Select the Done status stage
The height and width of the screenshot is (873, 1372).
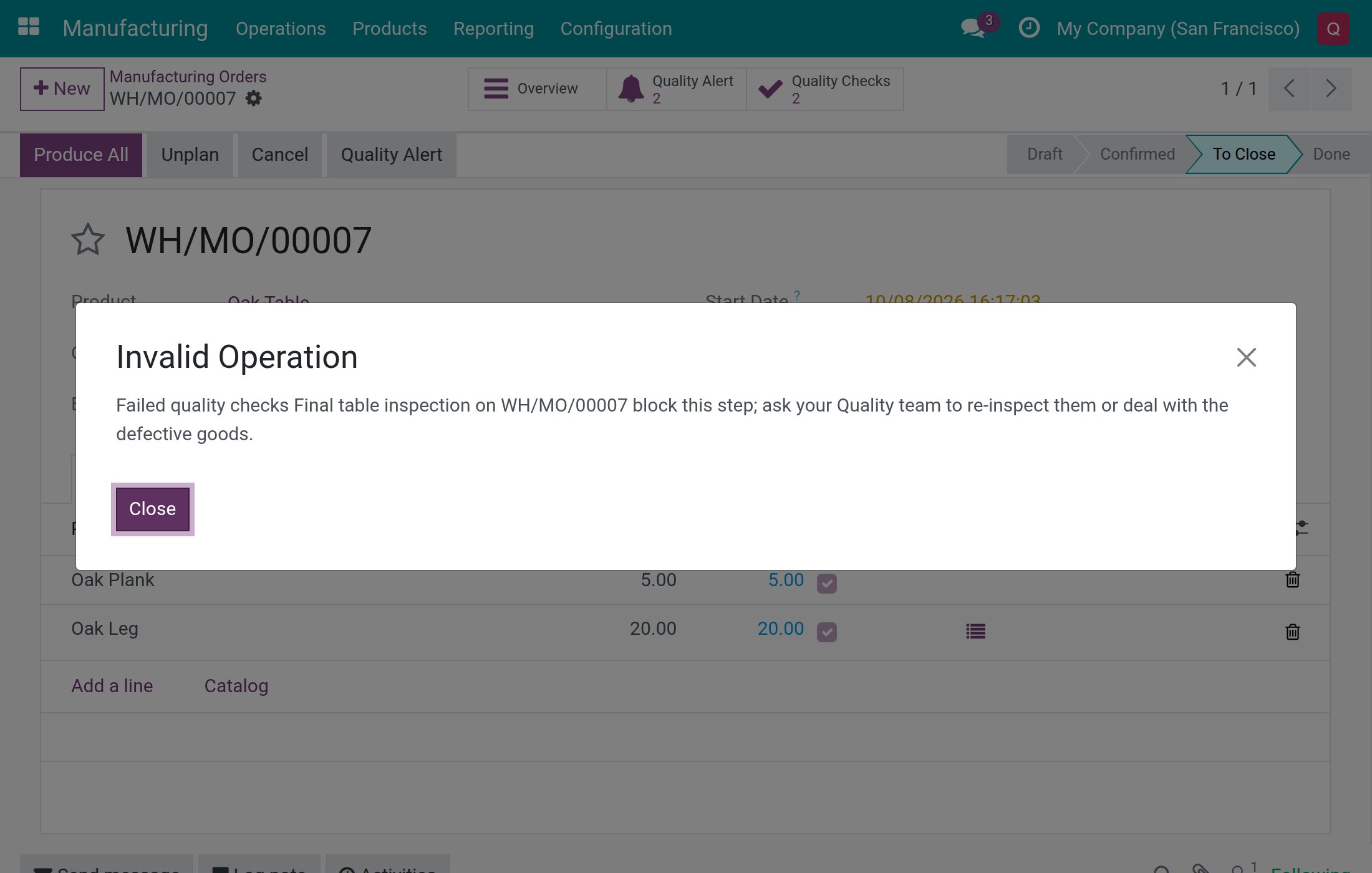pyautogui.click(x=1331, y=154)
